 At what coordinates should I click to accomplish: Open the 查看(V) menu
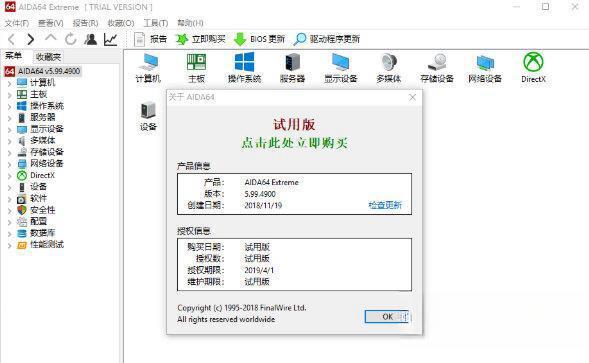[x=51, y=23]
